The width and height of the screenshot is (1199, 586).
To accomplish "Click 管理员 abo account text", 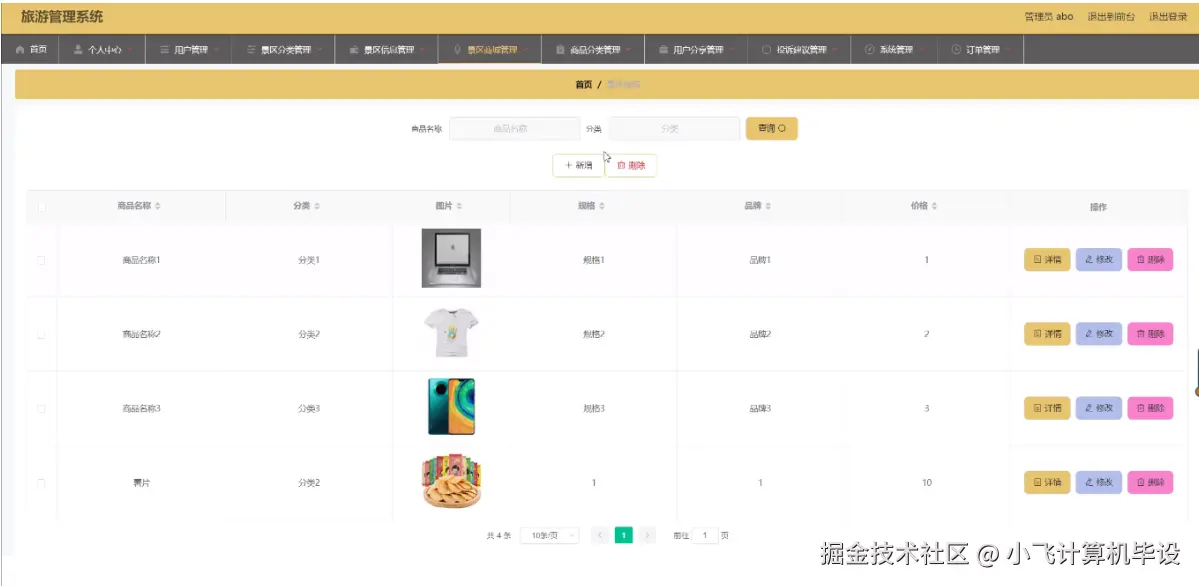I will pos(1048,17).
